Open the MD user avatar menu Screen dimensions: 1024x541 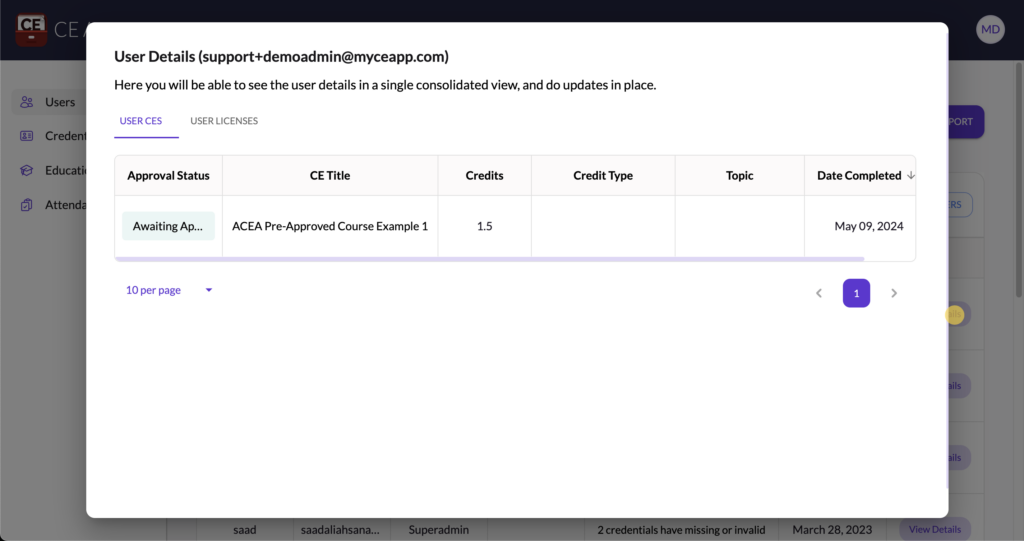(x=990, y=29)
